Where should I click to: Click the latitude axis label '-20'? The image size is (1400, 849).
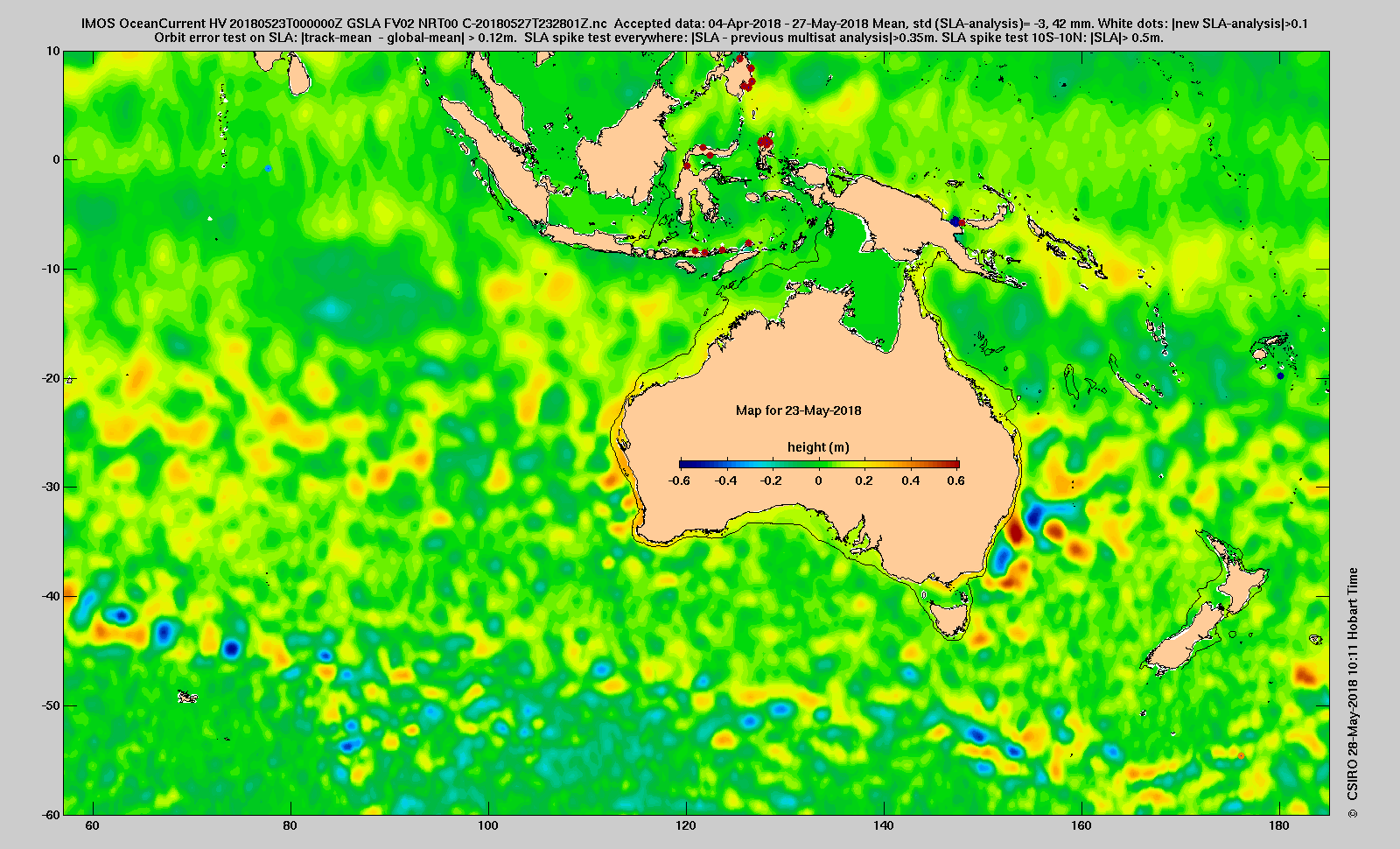(51, 378)
